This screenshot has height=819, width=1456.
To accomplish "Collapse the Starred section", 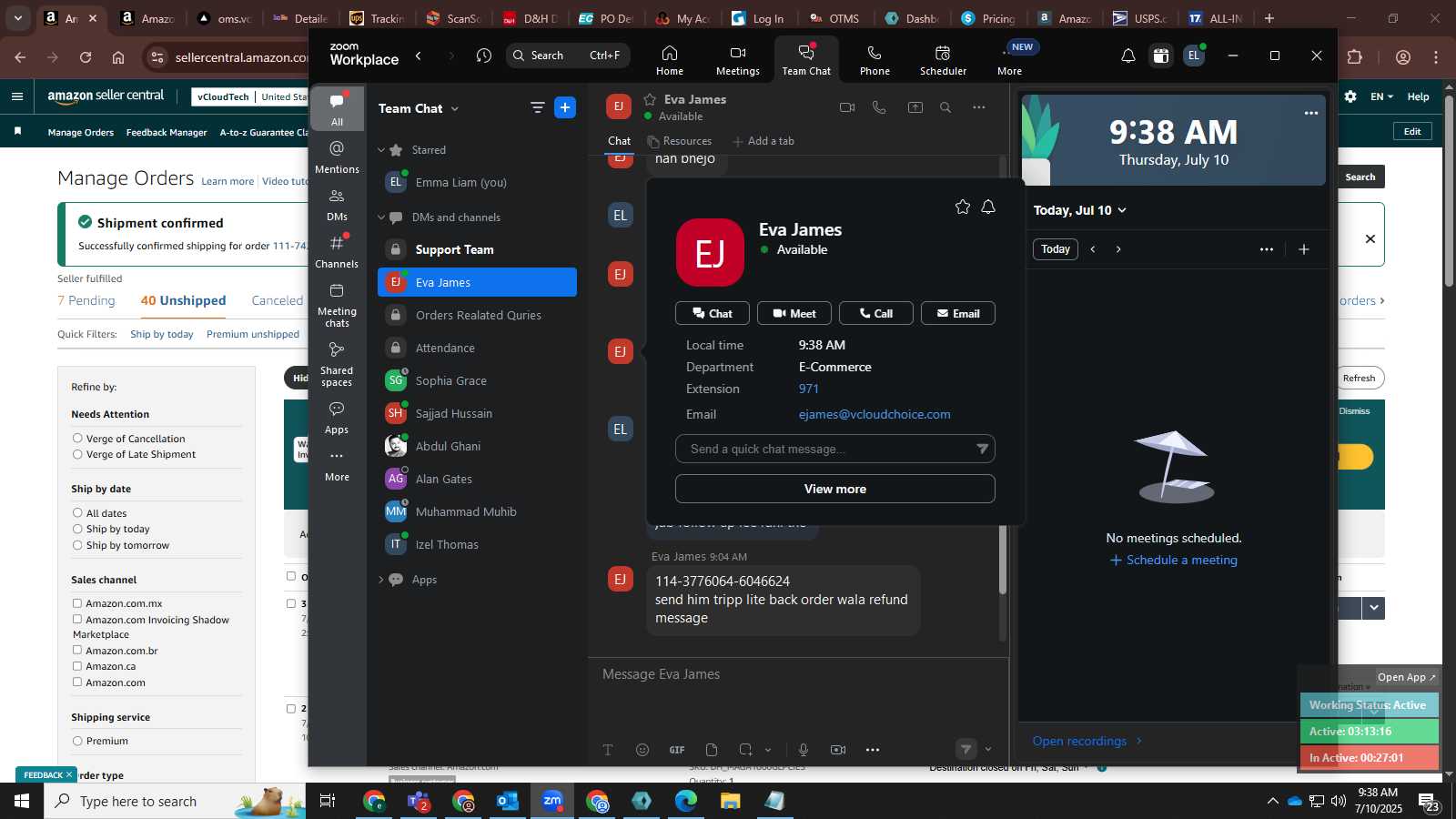I will 381,150.
